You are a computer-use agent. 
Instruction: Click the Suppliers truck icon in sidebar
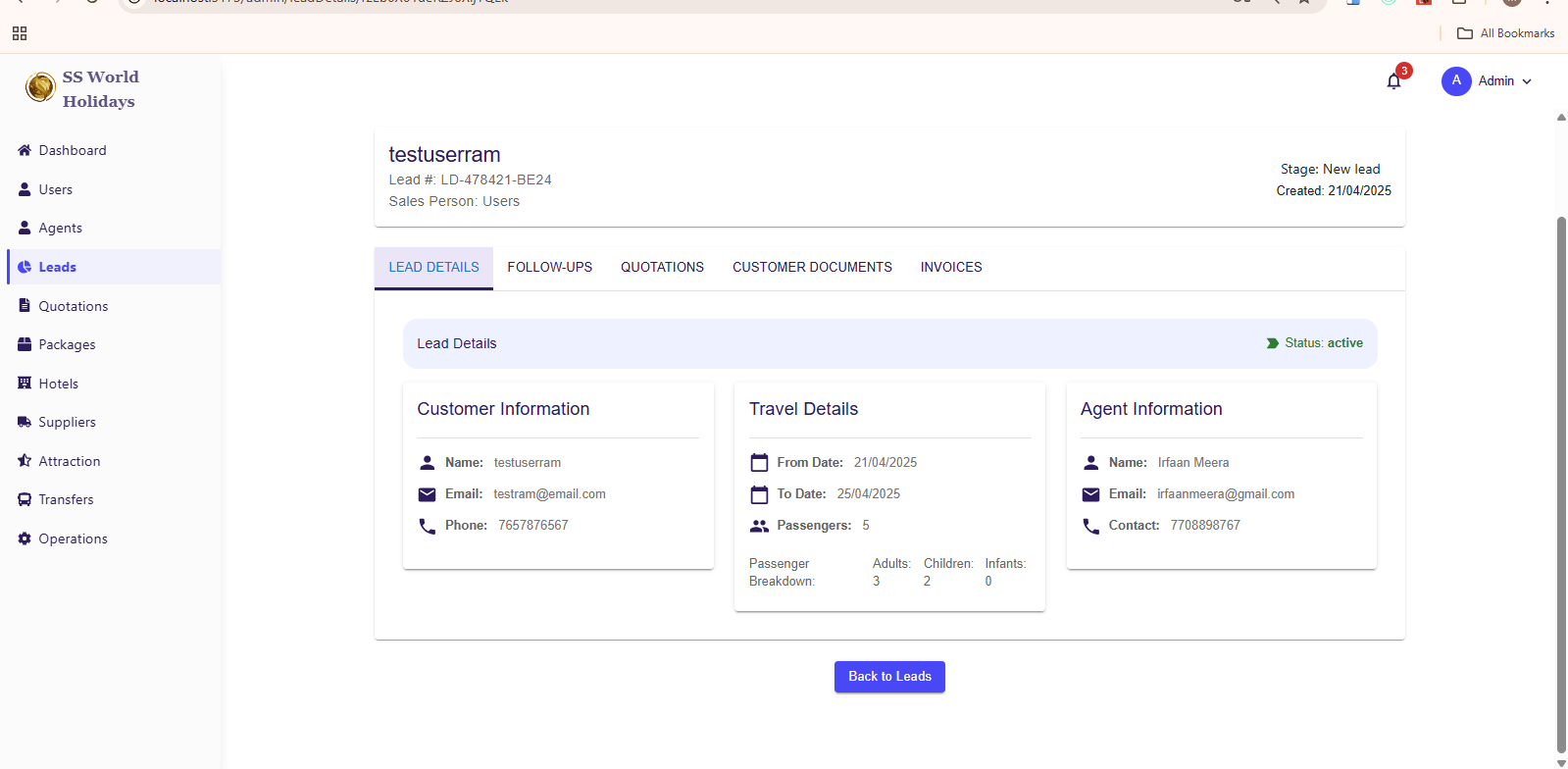pyautogui.click(x=25, y=422)
